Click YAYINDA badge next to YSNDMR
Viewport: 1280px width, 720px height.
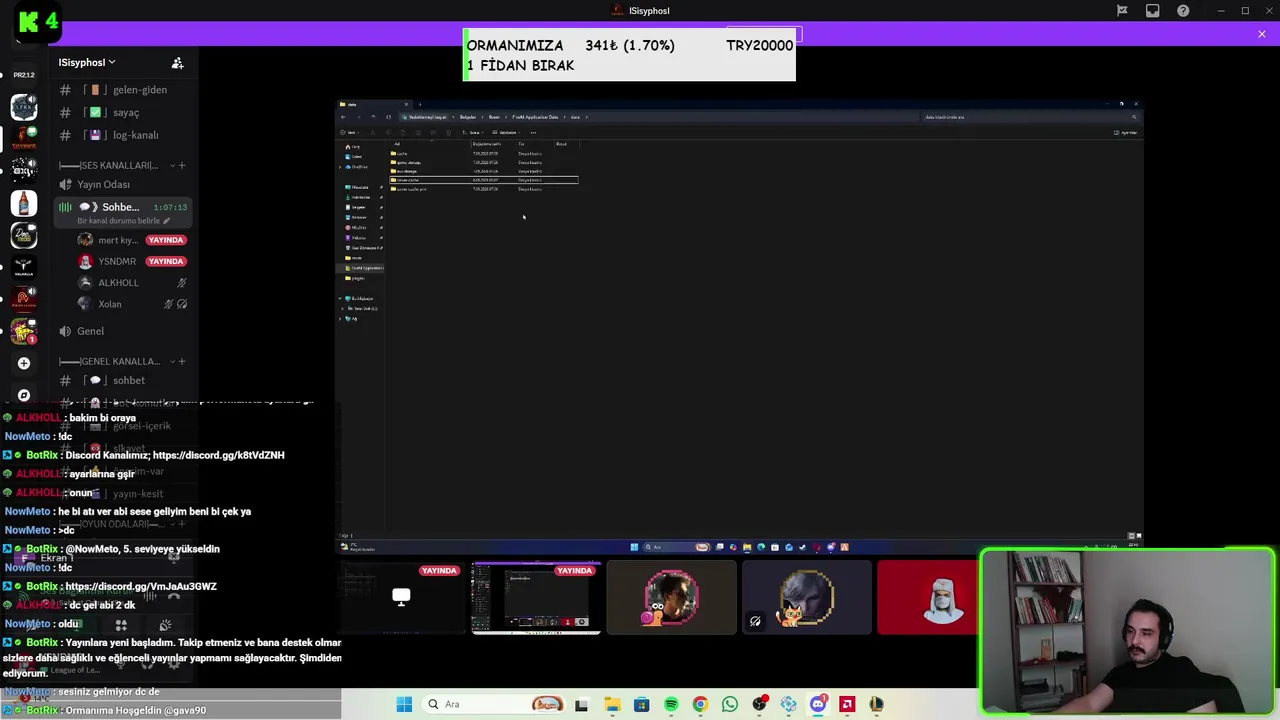tap(166, 261)
